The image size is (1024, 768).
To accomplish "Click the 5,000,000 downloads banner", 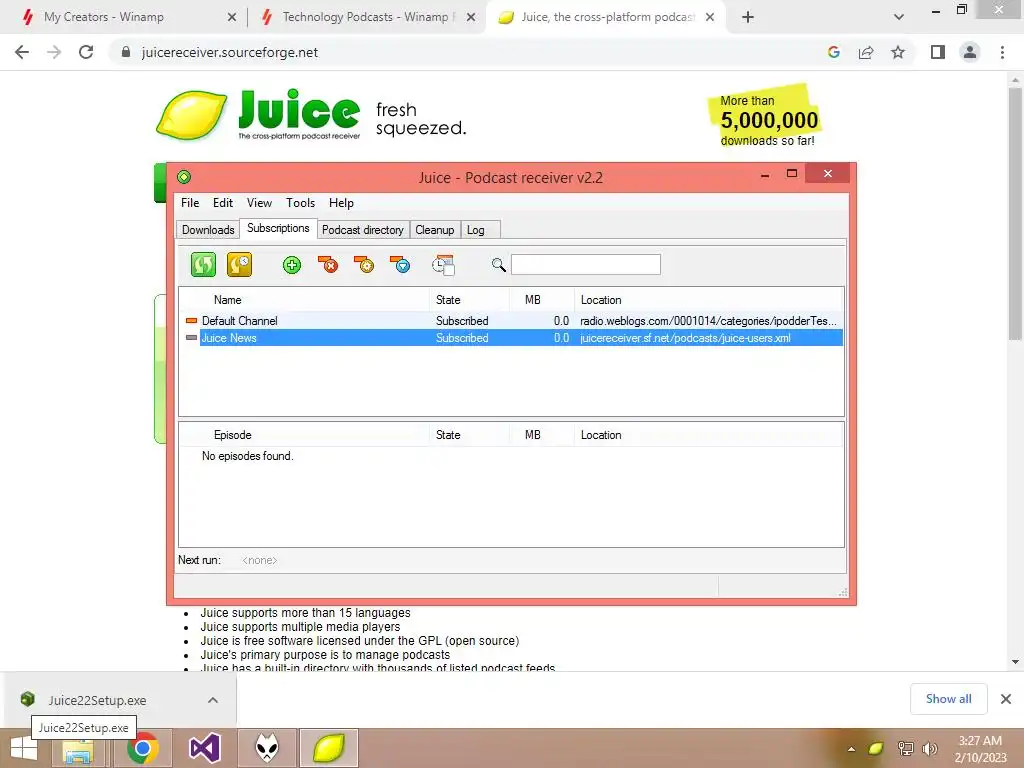I will click(x=765, y=118).
